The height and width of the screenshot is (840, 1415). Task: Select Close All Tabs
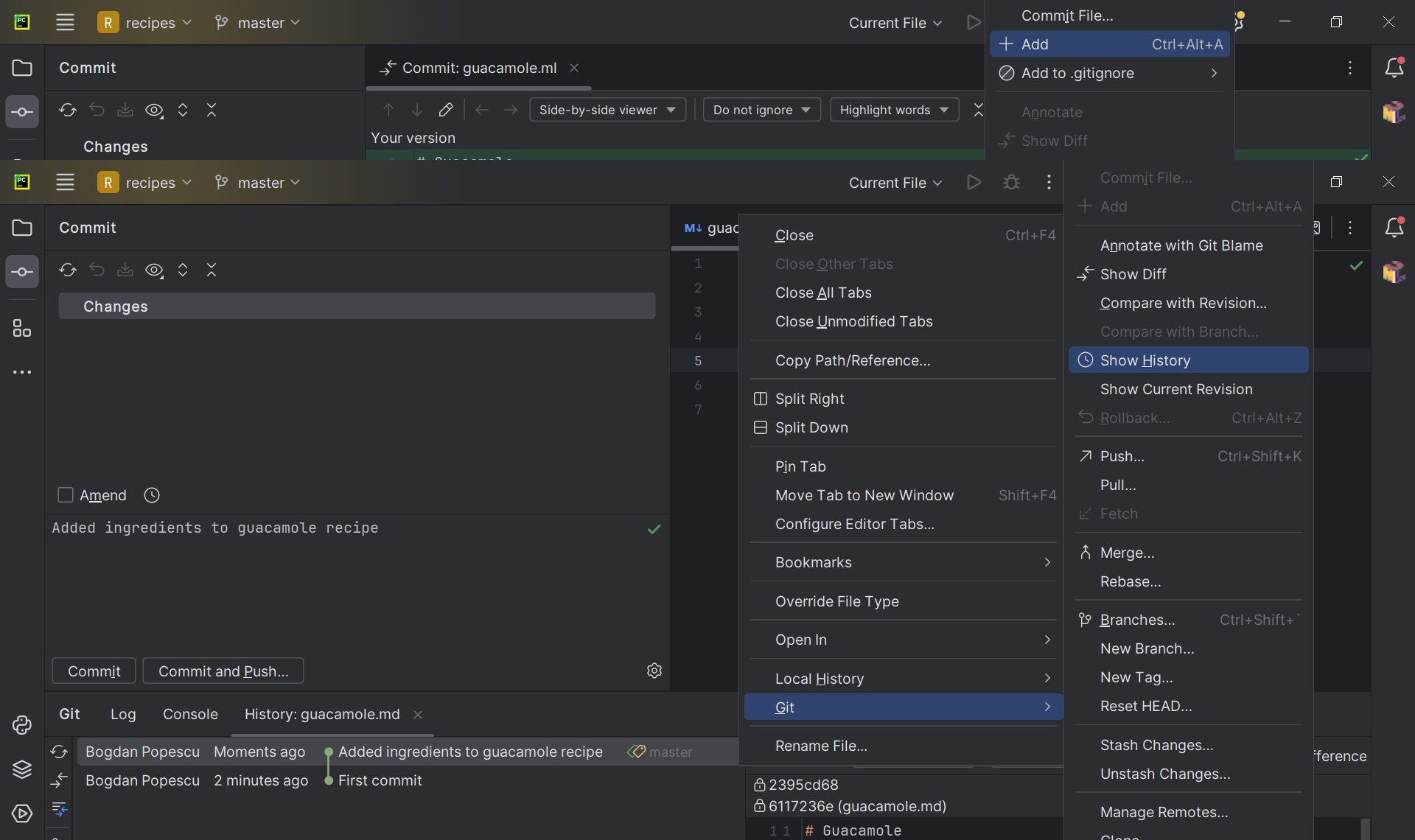tap(904, 293)
